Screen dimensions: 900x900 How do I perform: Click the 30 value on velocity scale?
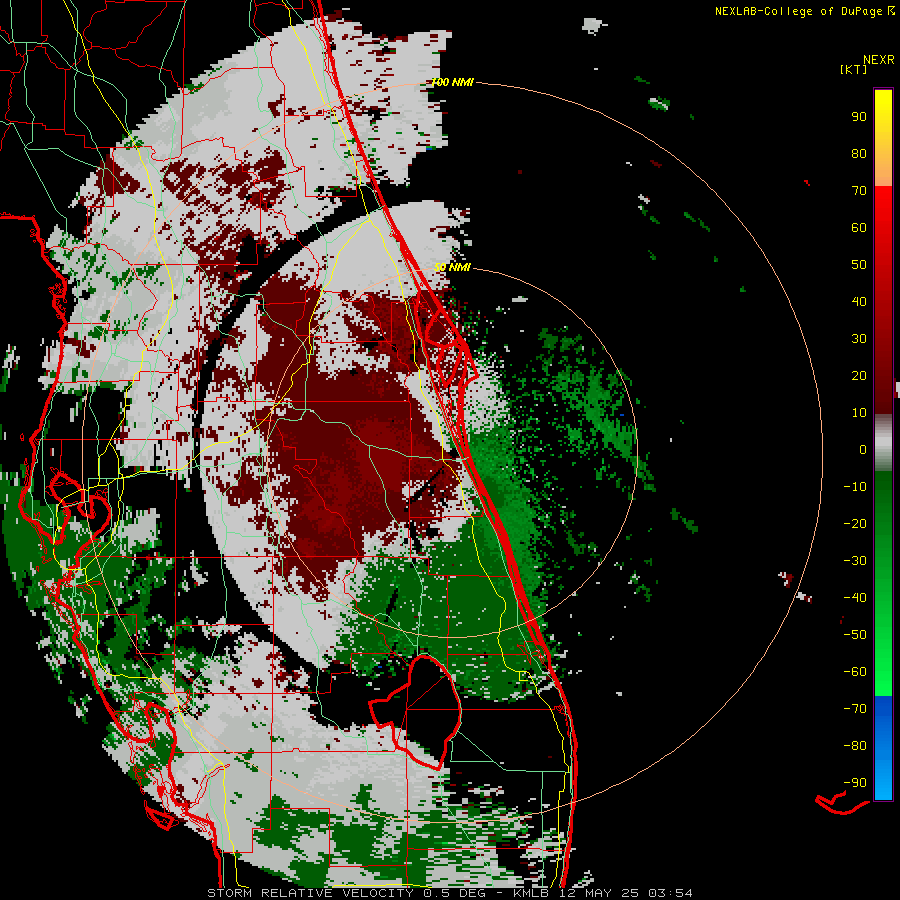pos(859,339)
